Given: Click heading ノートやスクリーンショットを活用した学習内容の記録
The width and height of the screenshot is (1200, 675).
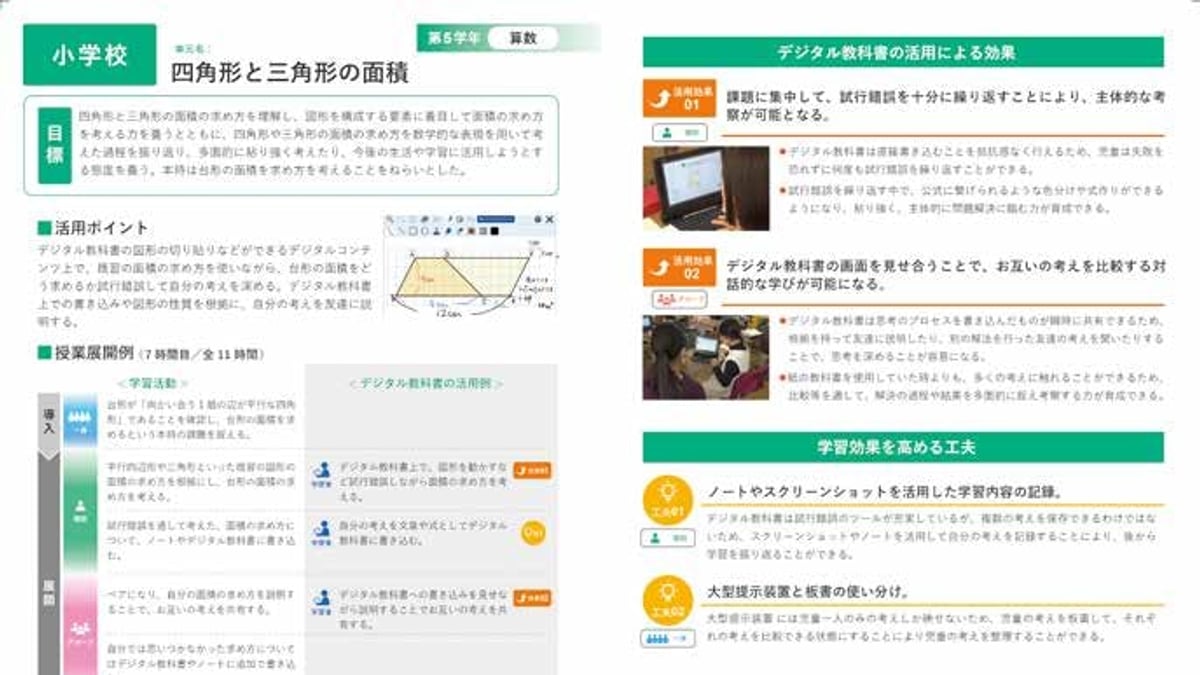Looking at the screenshot, I should tap(885, 492).
